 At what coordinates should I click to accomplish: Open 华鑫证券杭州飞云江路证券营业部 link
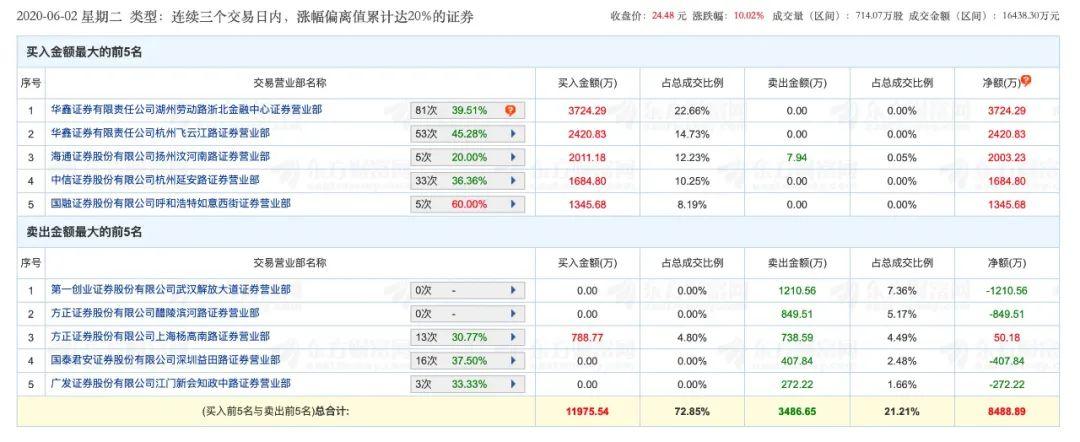pos(160,133)
